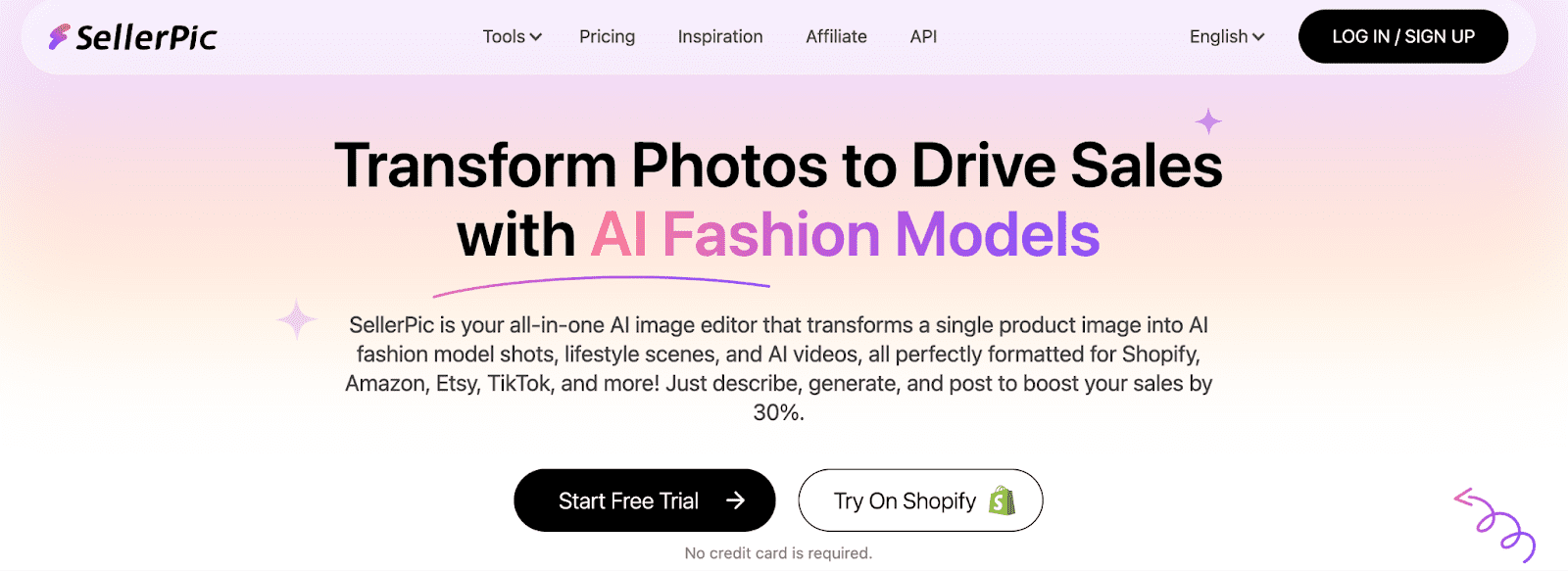Select Pricing in the navigation bar

pos(607,36)
